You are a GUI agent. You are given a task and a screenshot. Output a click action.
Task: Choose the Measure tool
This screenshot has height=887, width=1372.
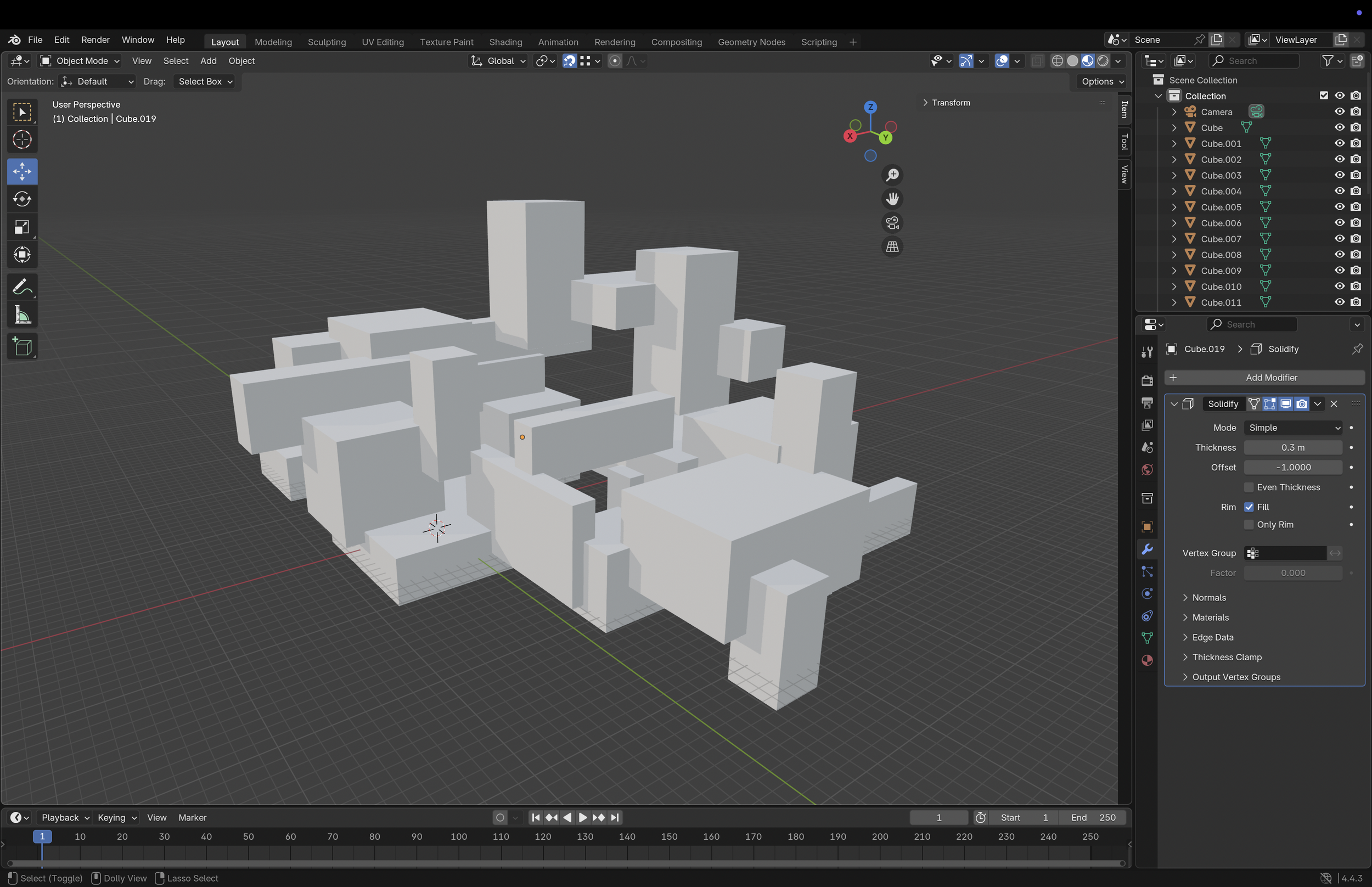pos(22,315)
